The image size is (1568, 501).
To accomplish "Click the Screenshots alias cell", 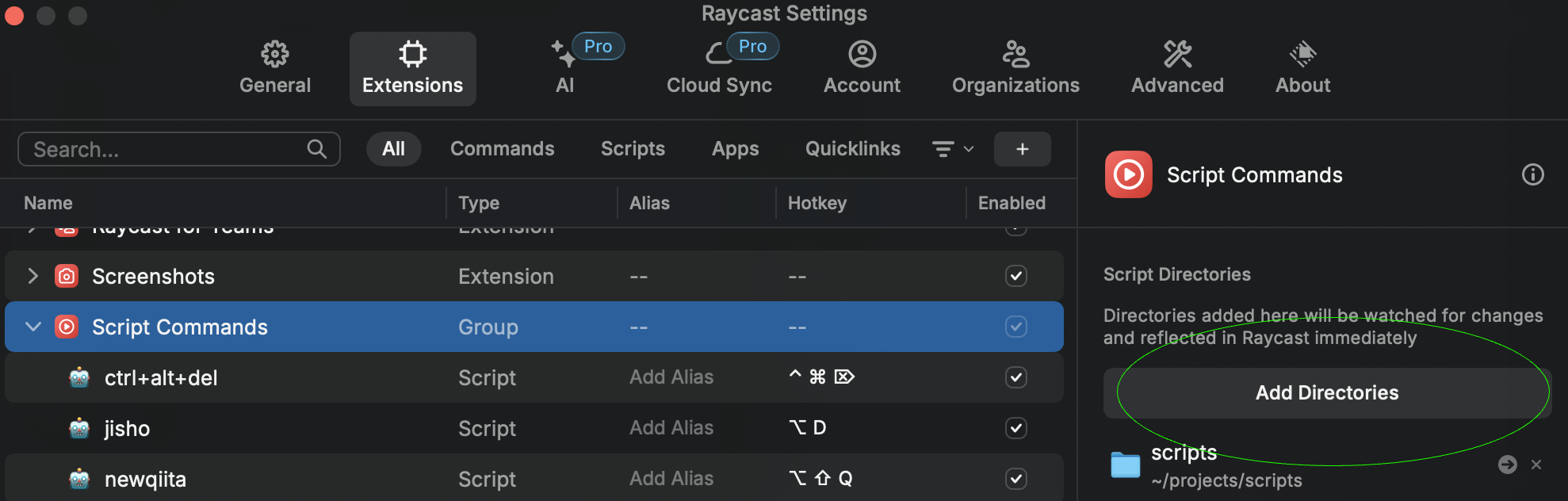I will (639, 277).
